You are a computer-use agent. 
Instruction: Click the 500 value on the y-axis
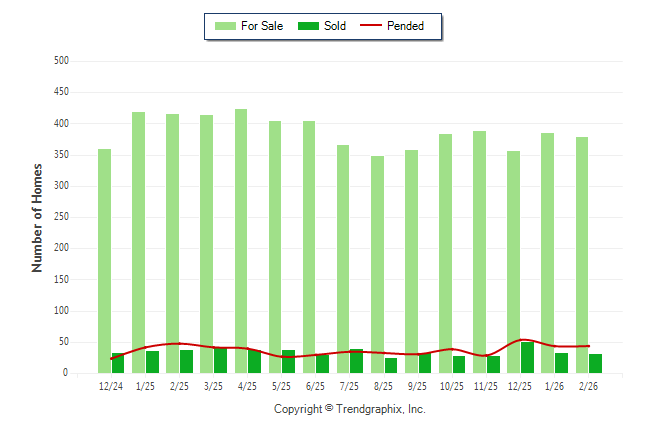point(61,61)
